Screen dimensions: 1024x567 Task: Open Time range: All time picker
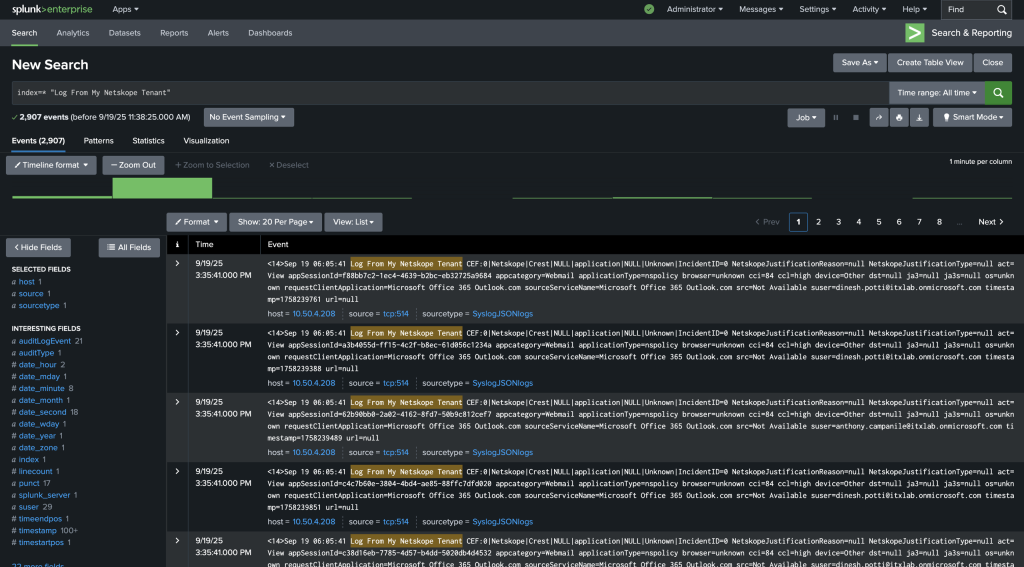tap(936, 93)
